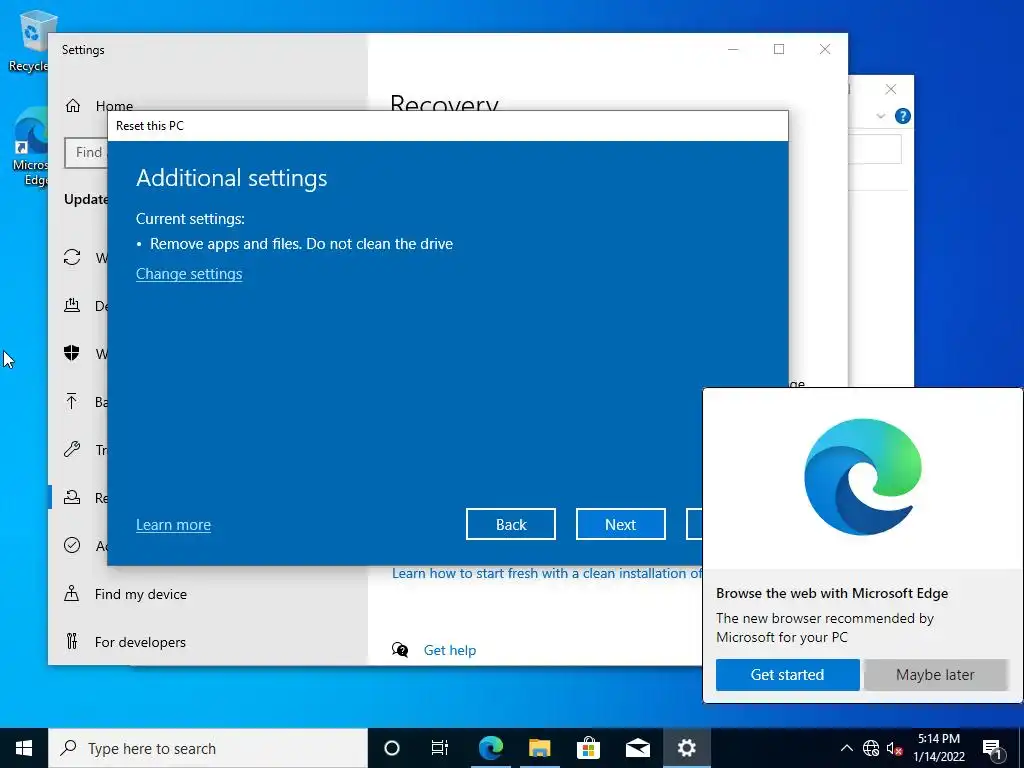
Task: Click the Home house icon
Action: (72, 105)
